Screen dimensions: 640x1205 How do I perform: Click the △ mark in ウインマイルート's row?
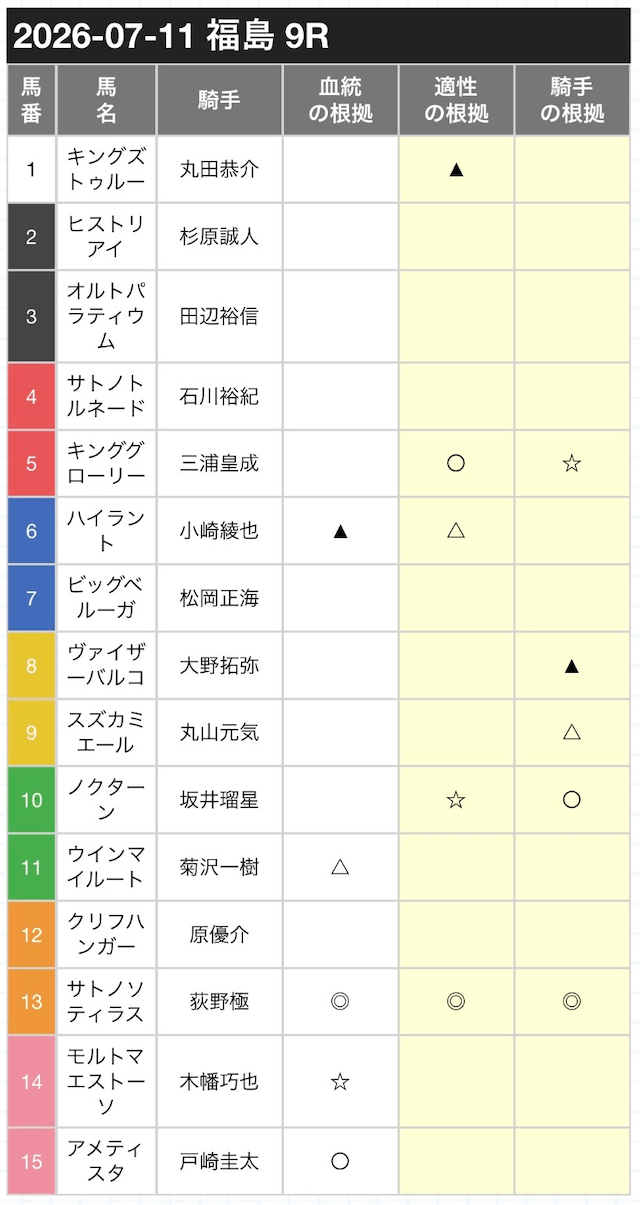(x=340, y=866)
